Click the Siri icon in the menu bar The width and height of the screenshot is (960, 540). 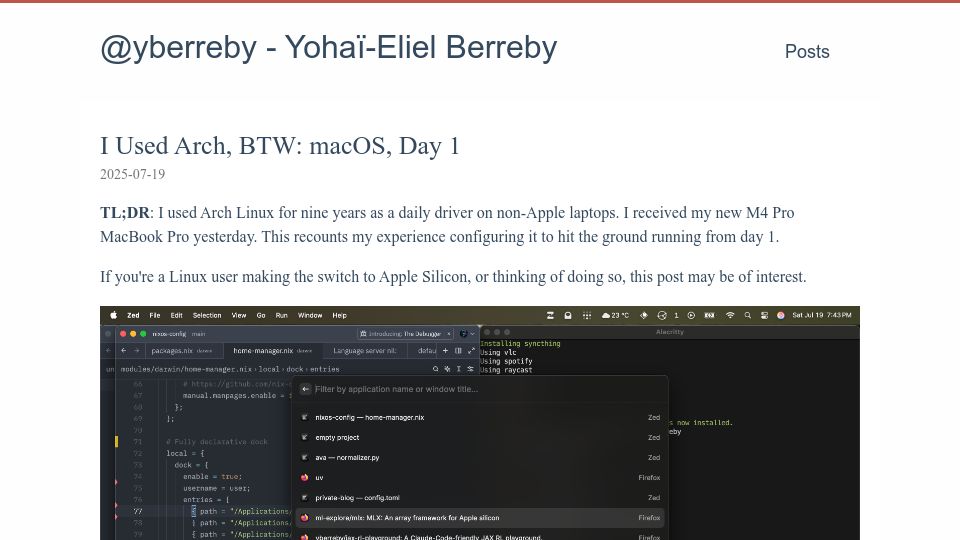point(781,315)
